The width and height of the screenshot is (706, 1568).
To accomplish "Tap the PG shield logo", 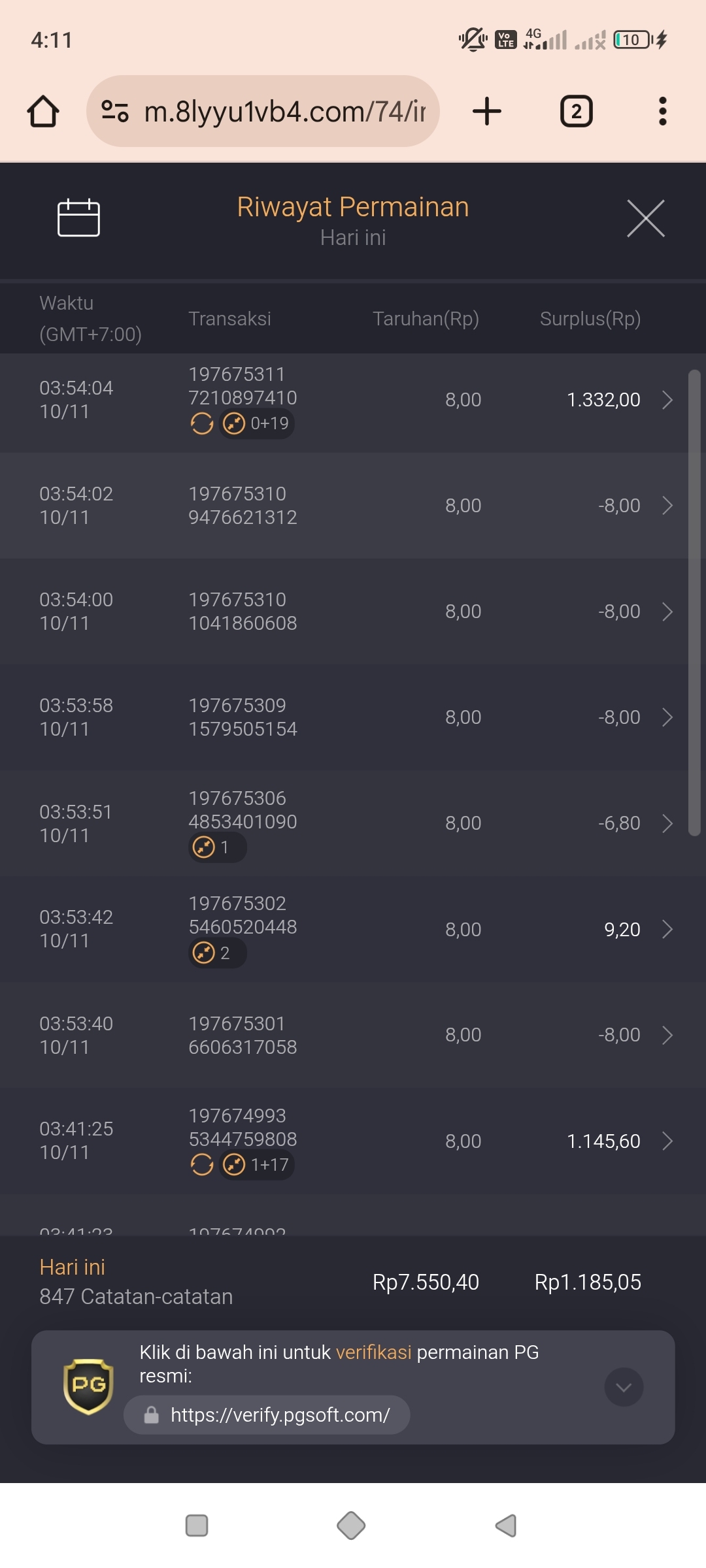I will (88, 1386).
